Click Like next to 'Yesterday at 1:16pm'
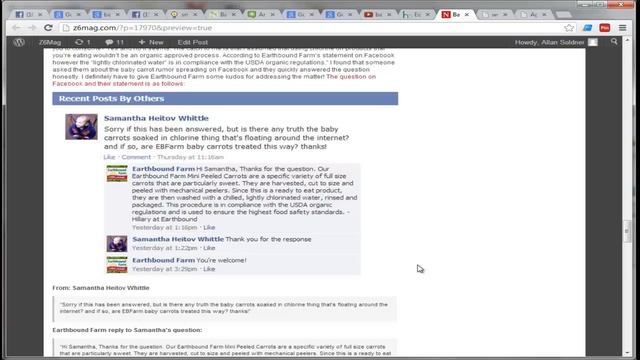Screen dimensions: 640x360 [209, 227]
